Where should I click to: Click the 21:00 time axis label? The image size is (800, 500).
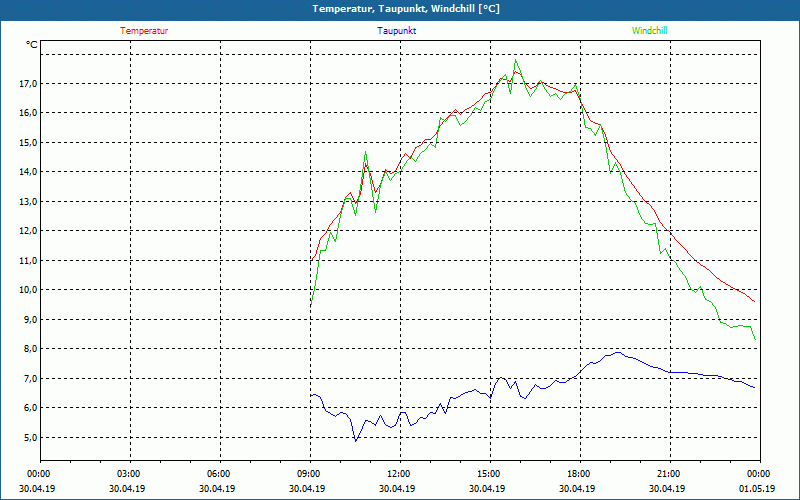[669, 474]
